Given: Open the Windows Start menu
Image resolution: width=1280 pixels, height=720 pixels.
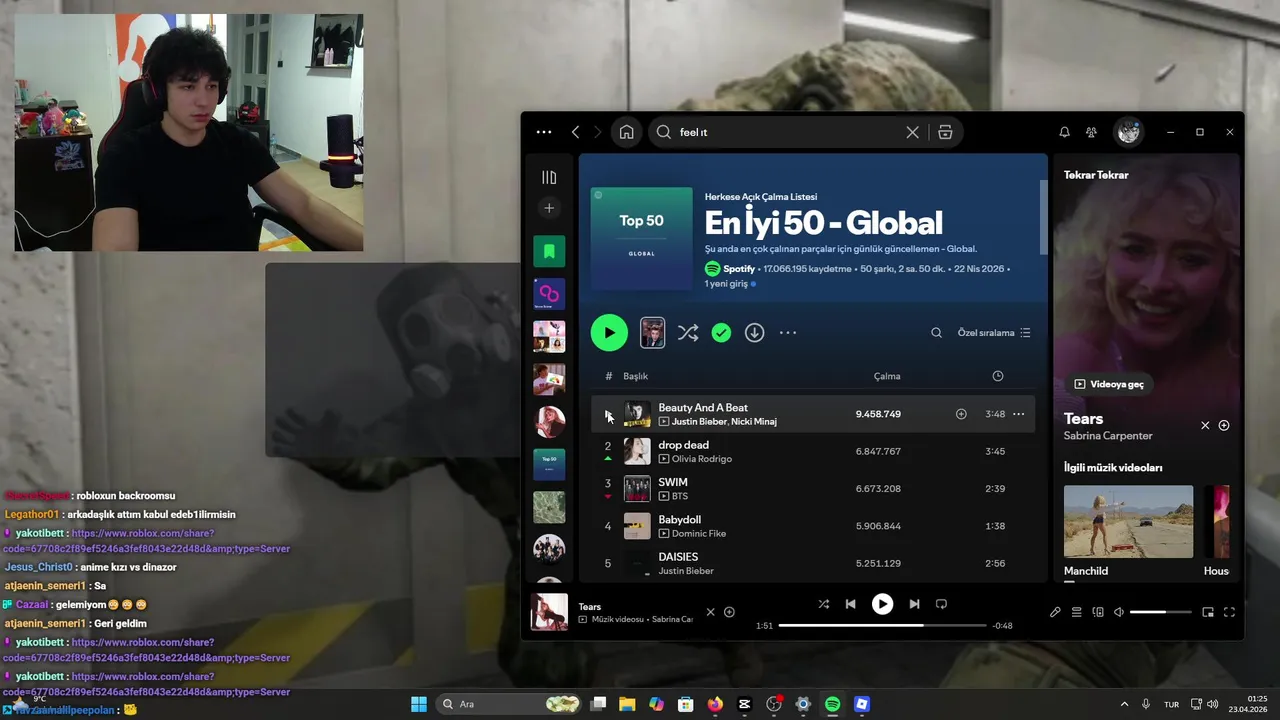Looking at the screenshot, I should (x=419, y=704).
